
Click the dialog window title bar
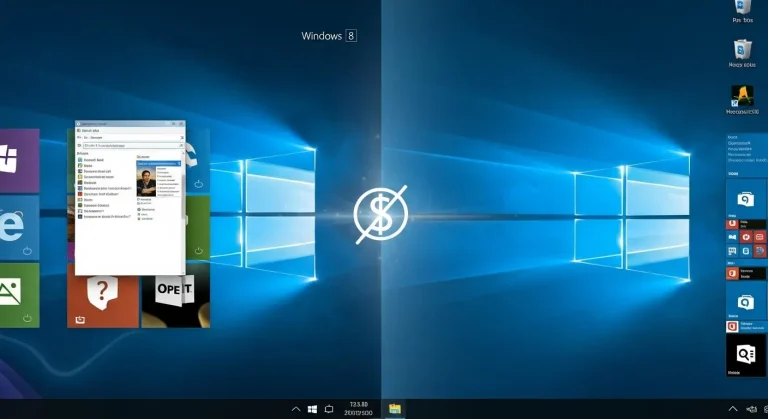(130, 123)
